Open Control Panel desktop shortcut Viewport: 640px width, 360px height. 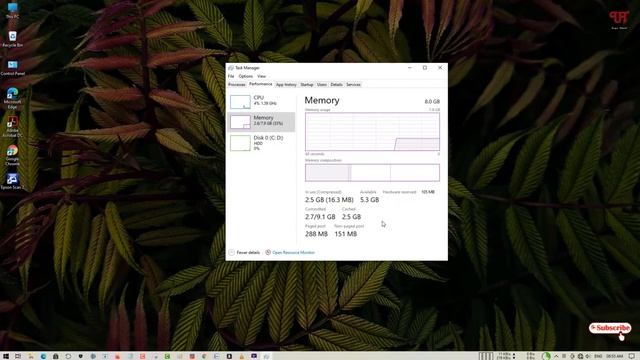click(12, 67)
